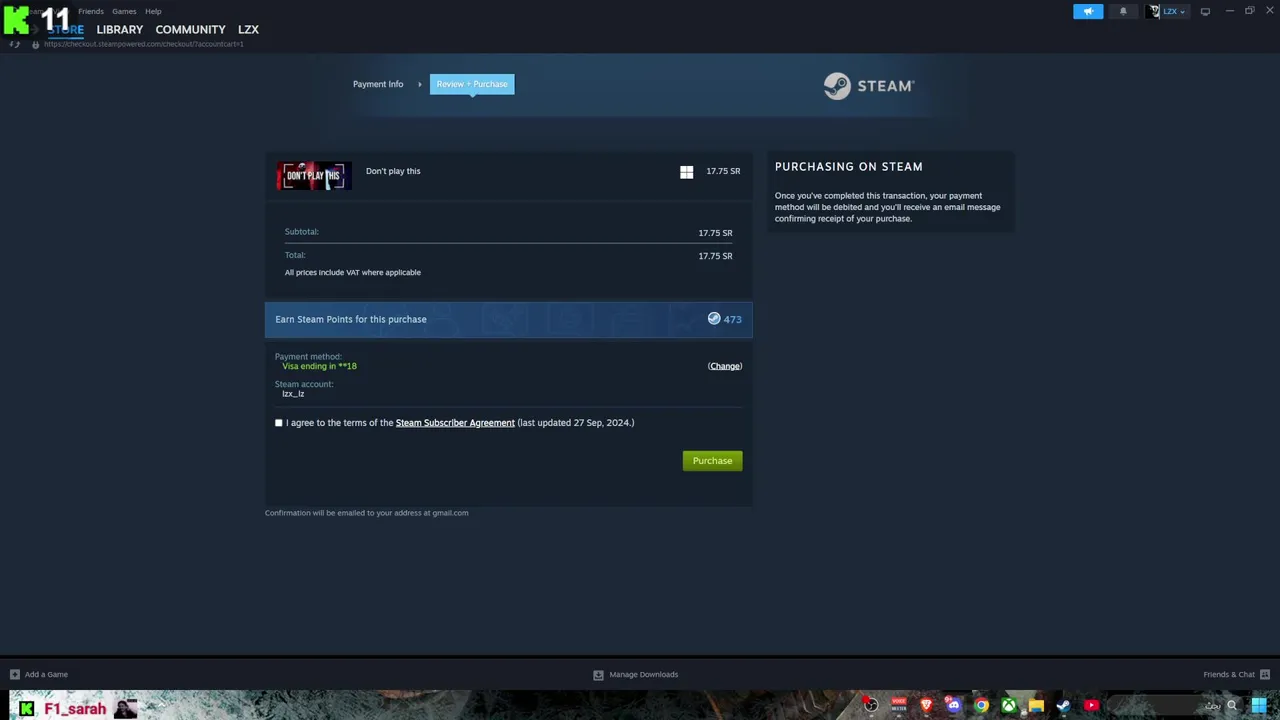This screenshot has width=1280, height=720.
Task: Click the Don't play this title
Action: point(393,171)
